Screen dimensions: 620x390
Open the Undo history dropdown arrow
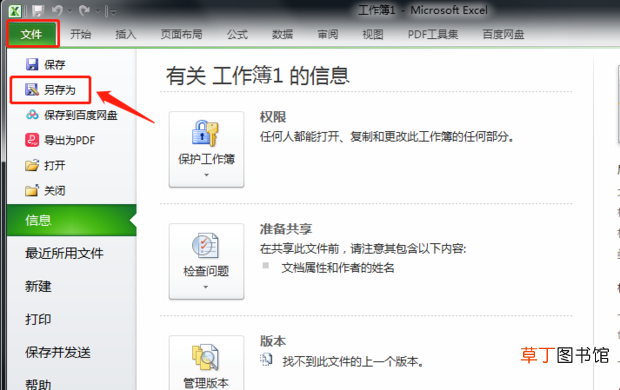(70, 11)
